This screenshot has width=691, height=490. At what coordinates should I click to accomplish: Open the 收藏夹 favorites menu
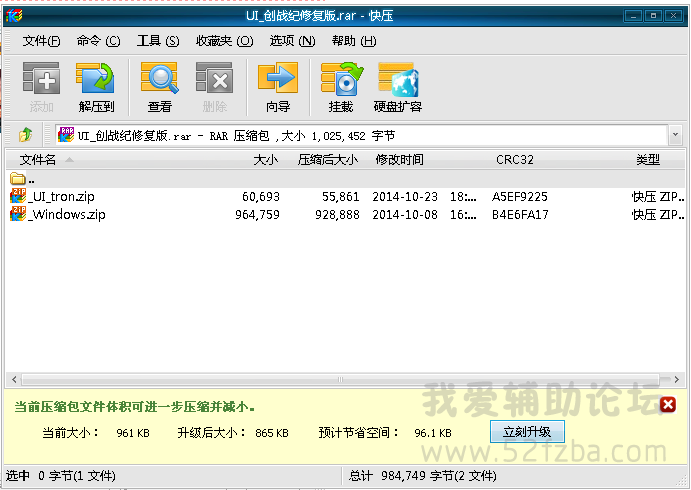tap(220, 41)
